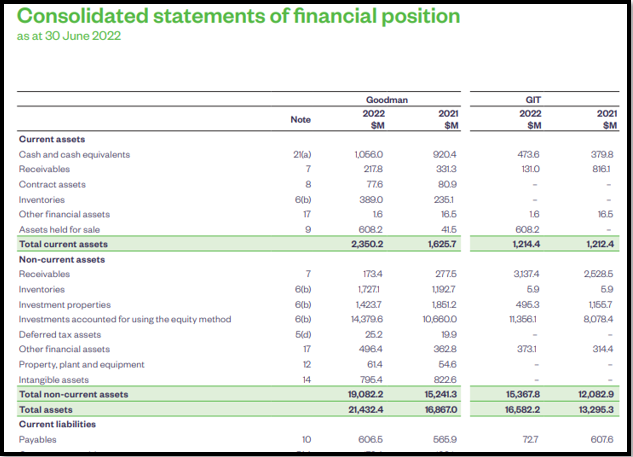Click non-current receivables value 173.4
Screen dimensions: 633x457
[373, 274]
